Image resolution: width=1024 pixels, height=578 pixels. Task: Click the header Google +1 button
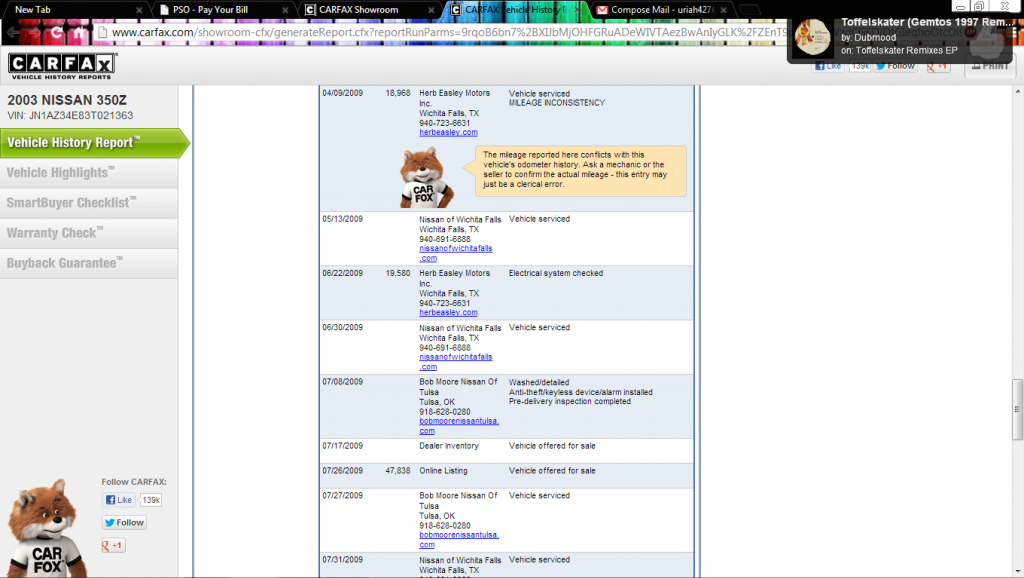point(938,66)
